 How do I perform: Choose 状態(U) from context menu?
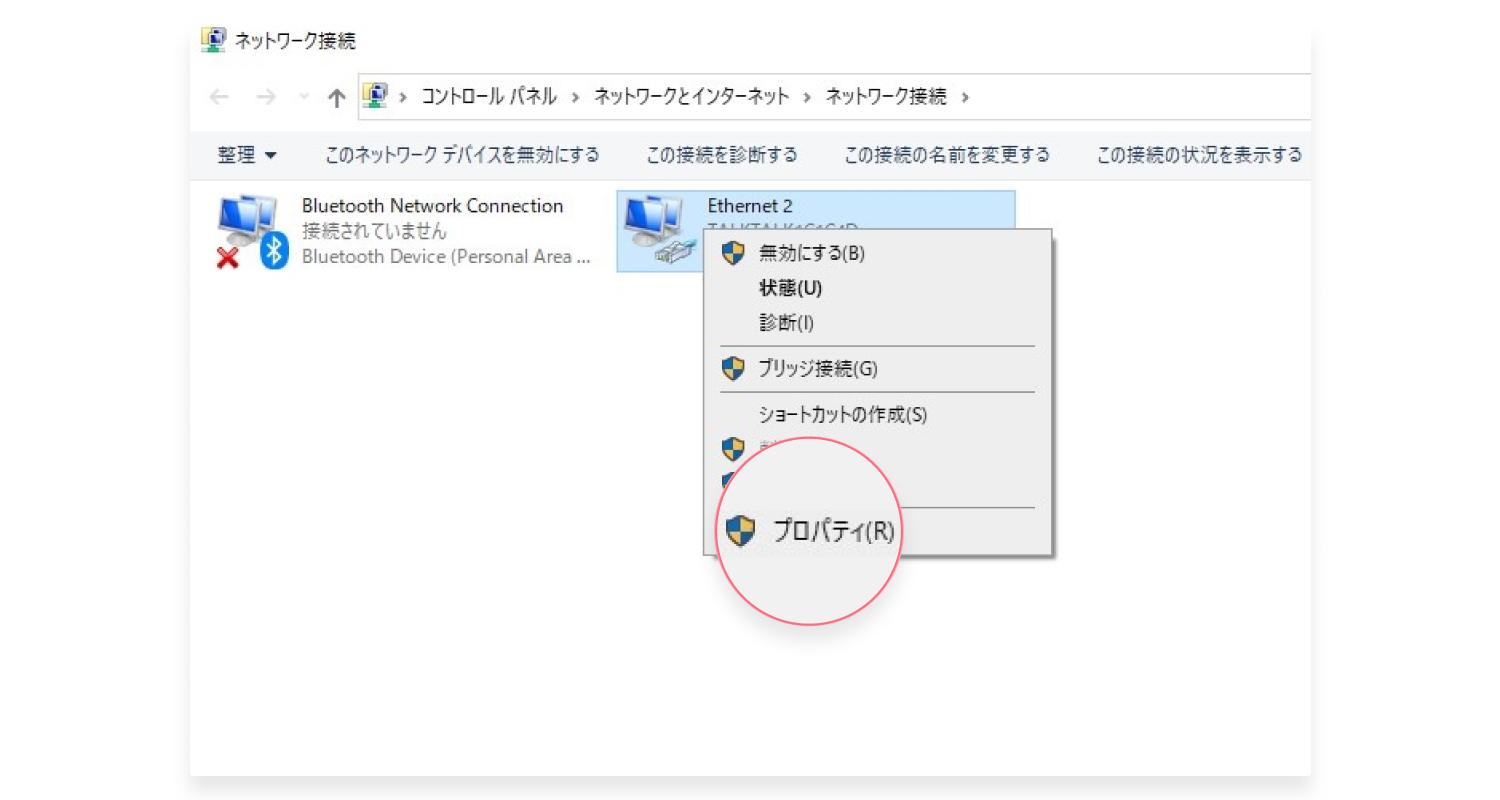coord(878,288)
